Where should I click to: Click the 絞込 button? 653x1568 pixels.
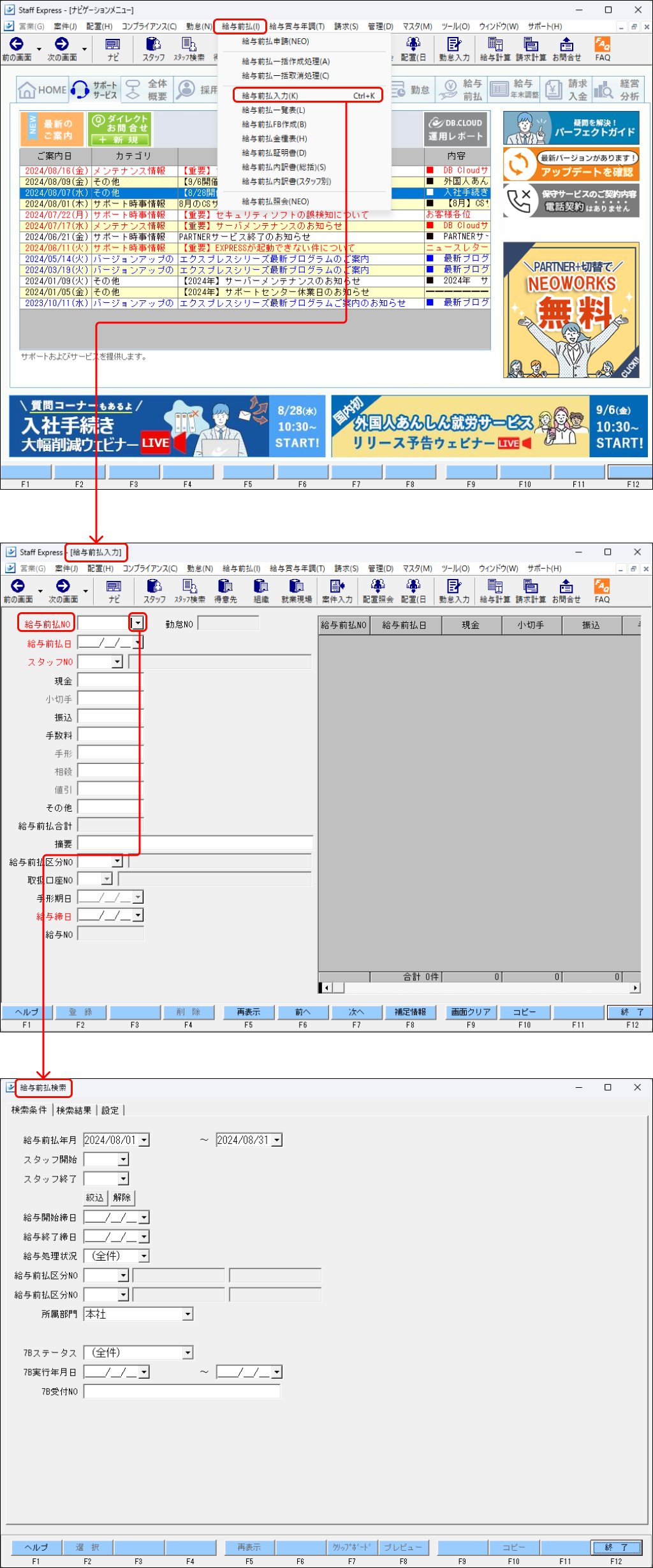click(x=95, y=1198)
